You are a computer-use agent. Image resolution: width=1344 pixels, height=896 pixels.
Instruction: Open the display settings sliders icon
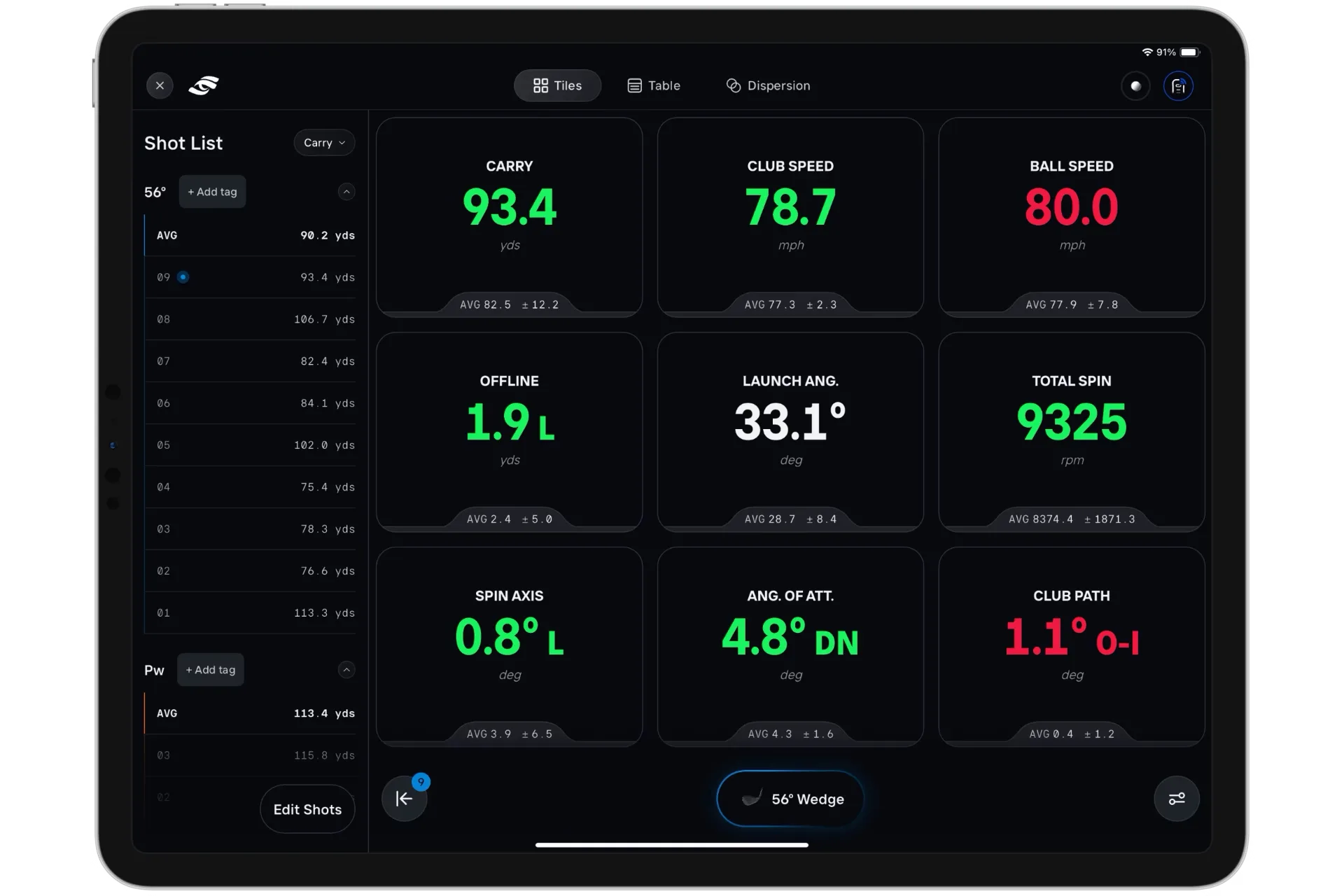1176,799
